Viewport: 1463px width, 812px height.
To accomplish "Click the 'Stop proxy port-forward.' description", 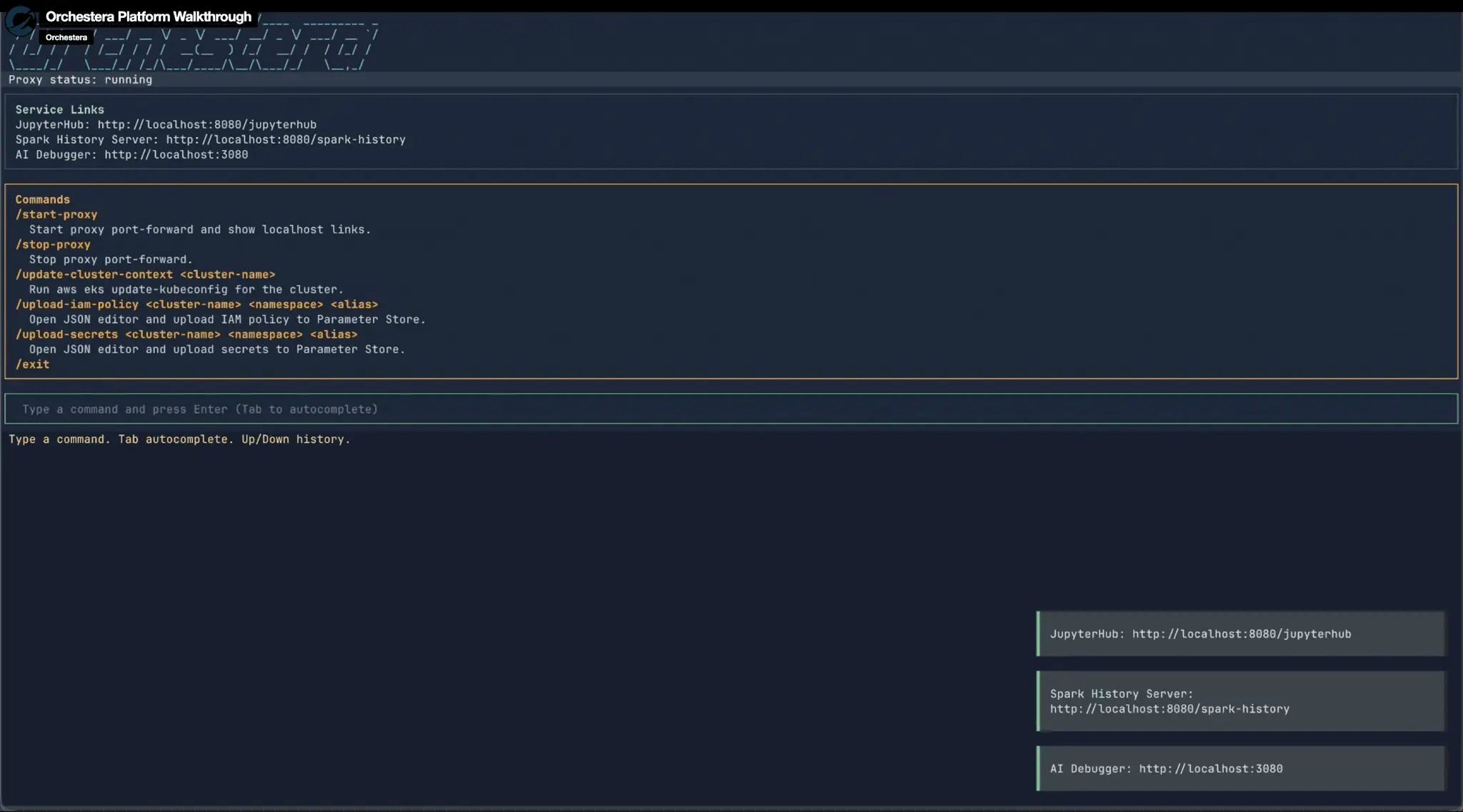I will [111, 259].
